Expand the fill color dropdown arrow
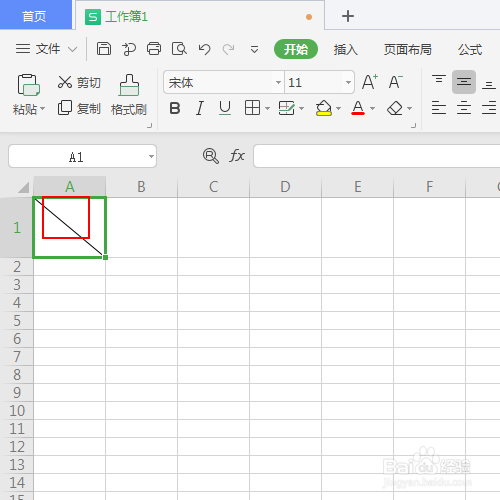500x500 pixels. (x=338, y=108)
